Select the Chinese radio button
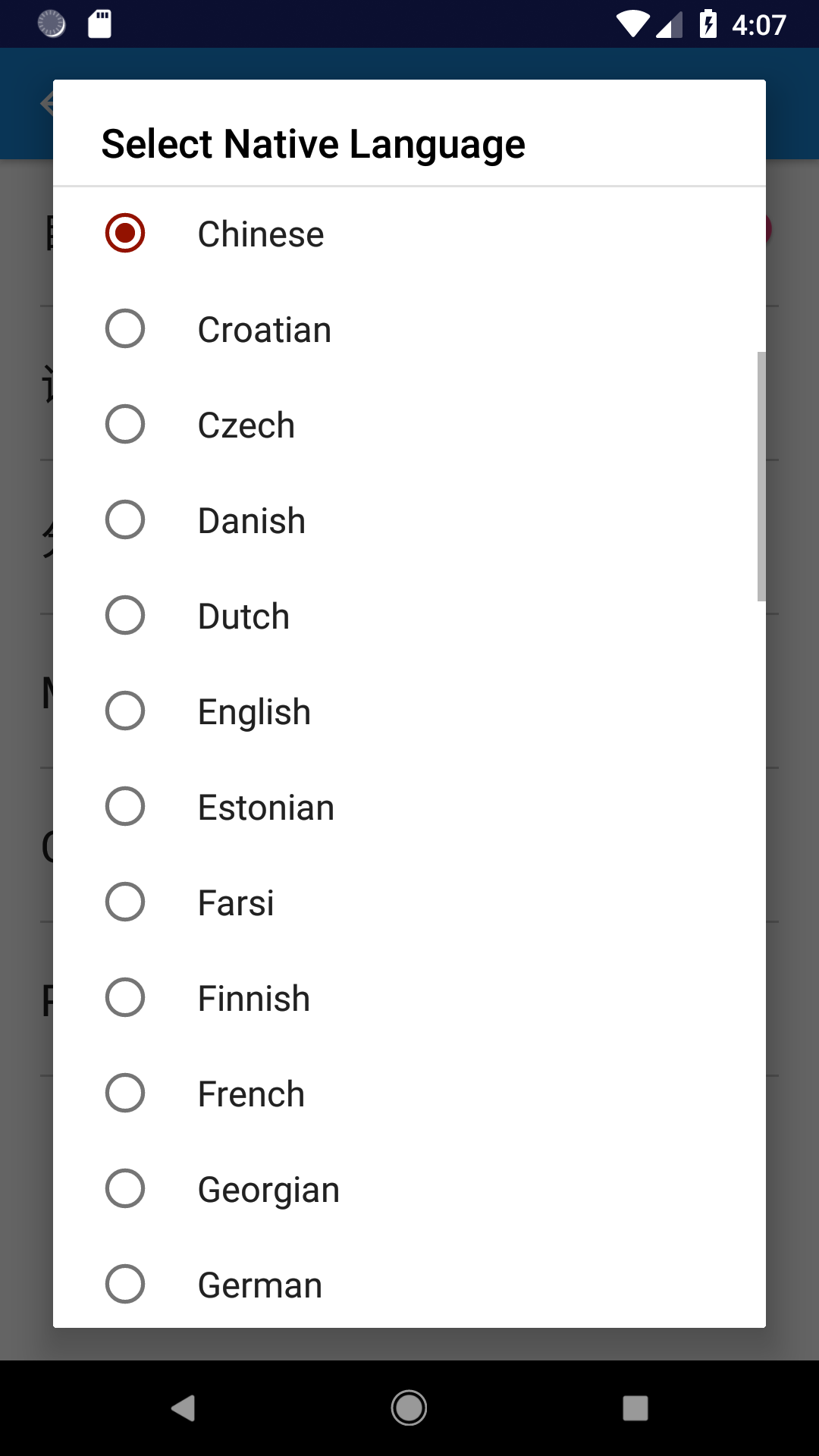This screenshot has height=1456, width=819. pyautogui.click(x=409, y=234)
